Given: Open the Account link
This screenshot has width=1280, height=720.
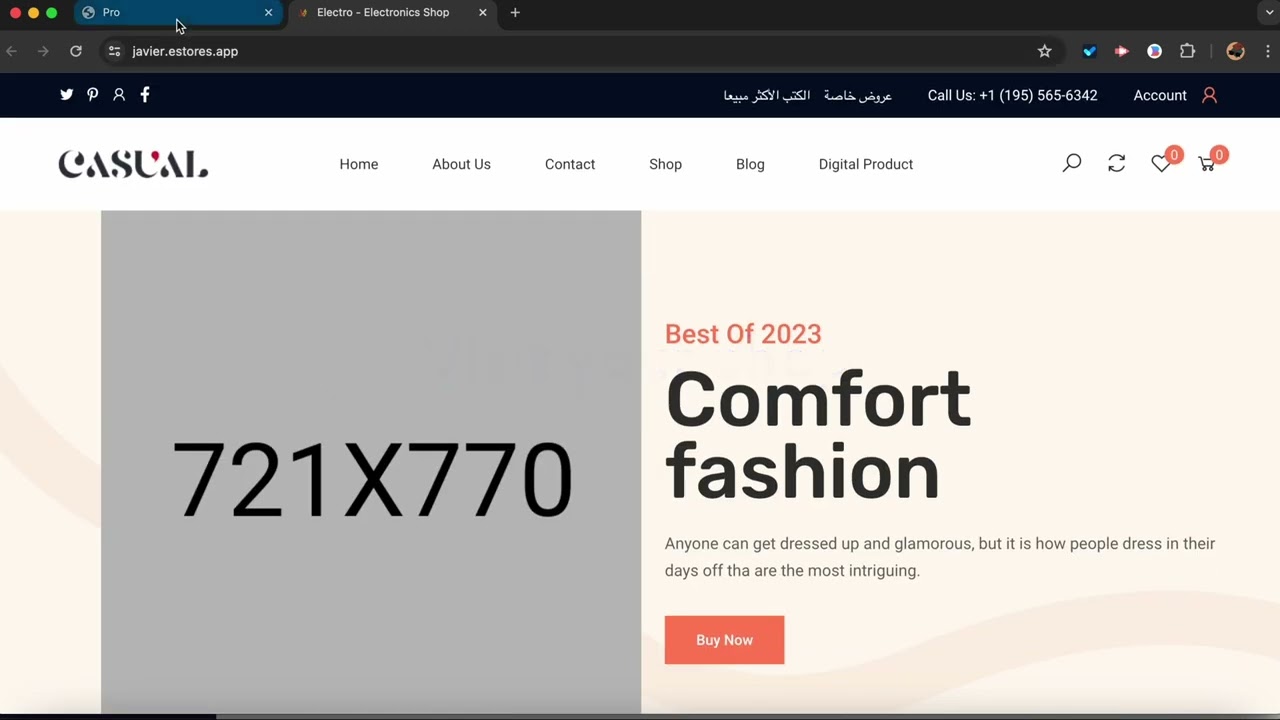Looking at the screenshot, I should (1160, 95).
